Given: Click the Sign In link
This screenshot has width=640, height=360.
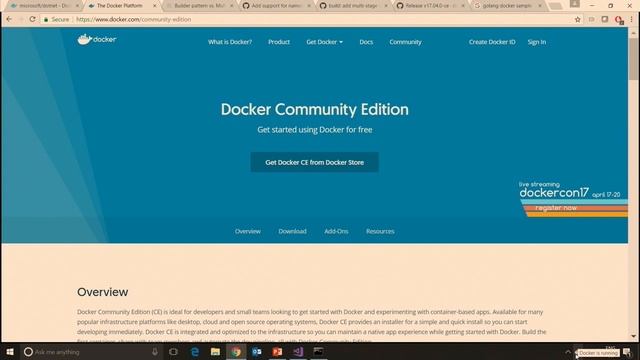Looking at the screenshot, I should tap(536, 42).
